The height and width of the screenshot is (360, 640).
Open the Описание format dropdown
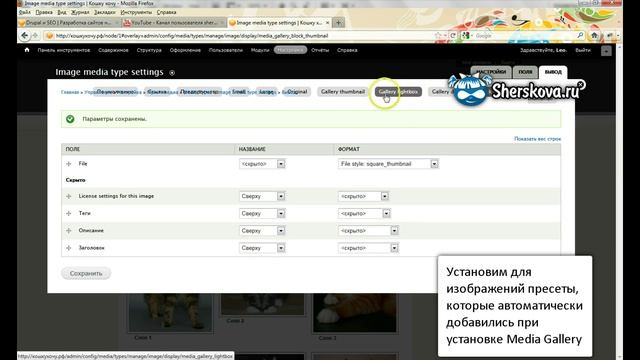(368, 231)
